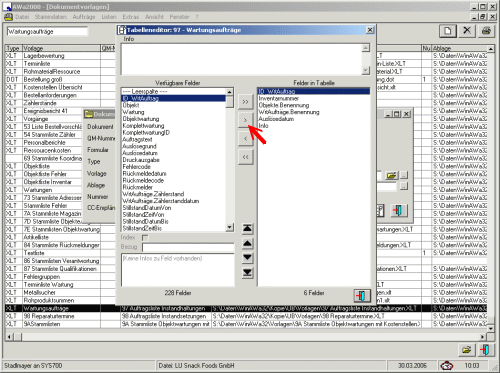Select the 'Artikelliste' row
The image size is (500, 373).
pos(60,237)
